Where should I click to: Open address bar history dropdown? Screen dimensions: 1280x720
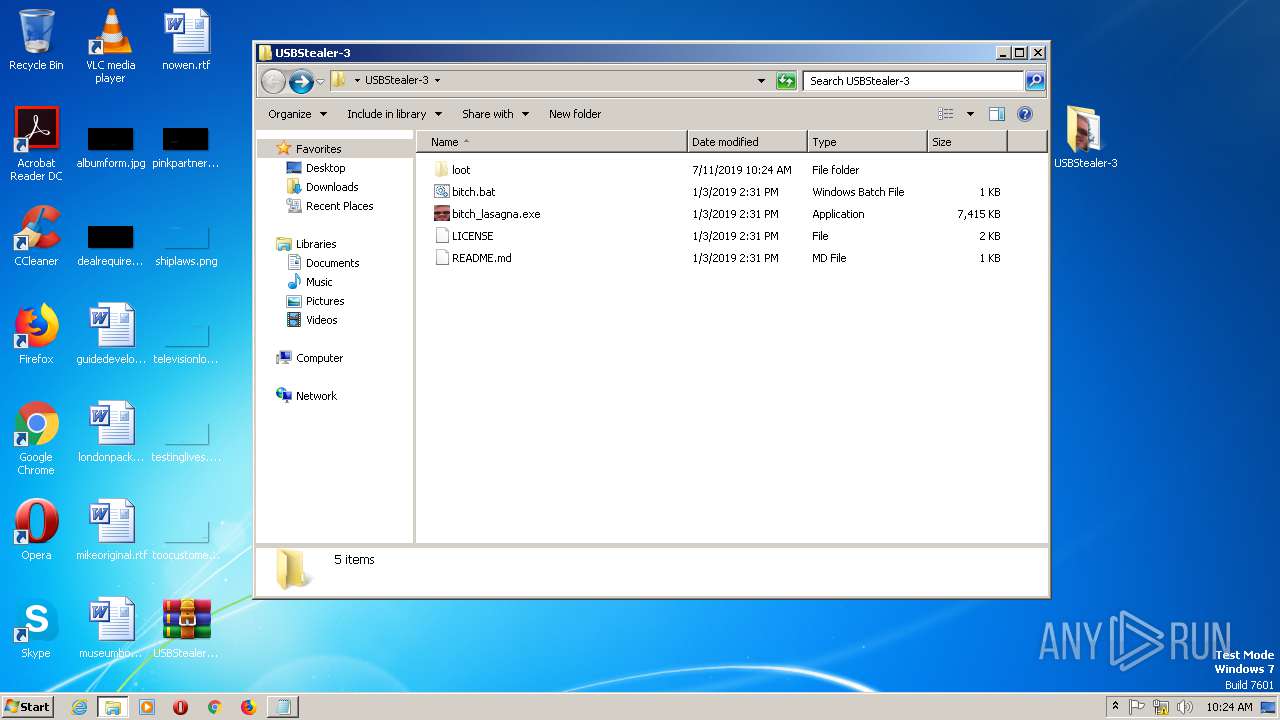(x=761, y=81)
